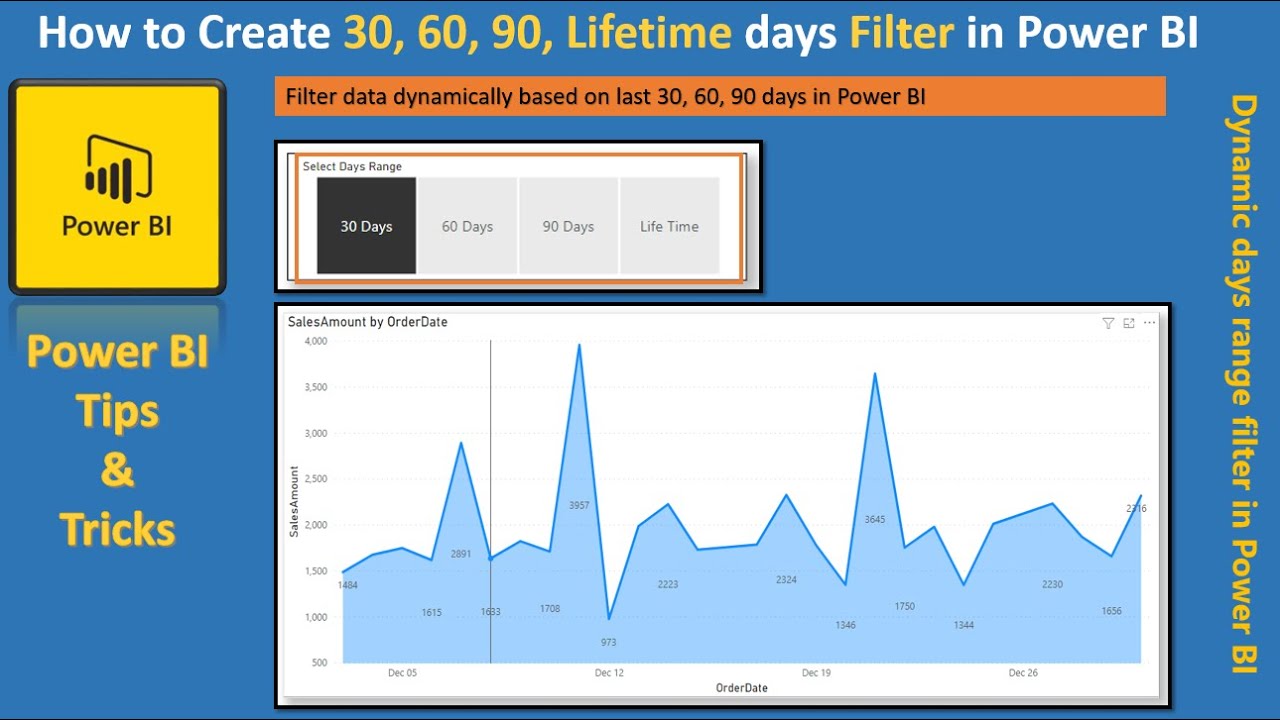Click the 973 data label
This screenshot has width=1280, height=720.
coord(609,642)
